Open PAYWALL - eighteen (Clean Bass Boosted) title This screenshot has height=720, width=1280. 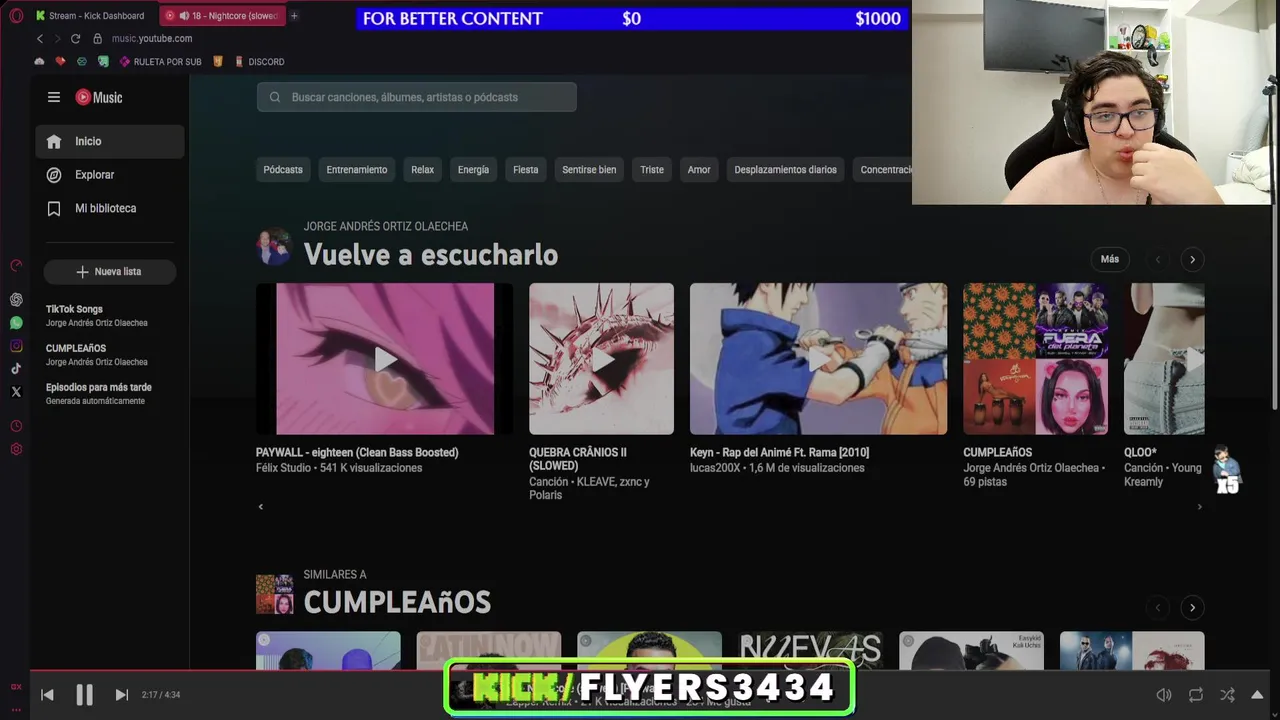(357, 453)
